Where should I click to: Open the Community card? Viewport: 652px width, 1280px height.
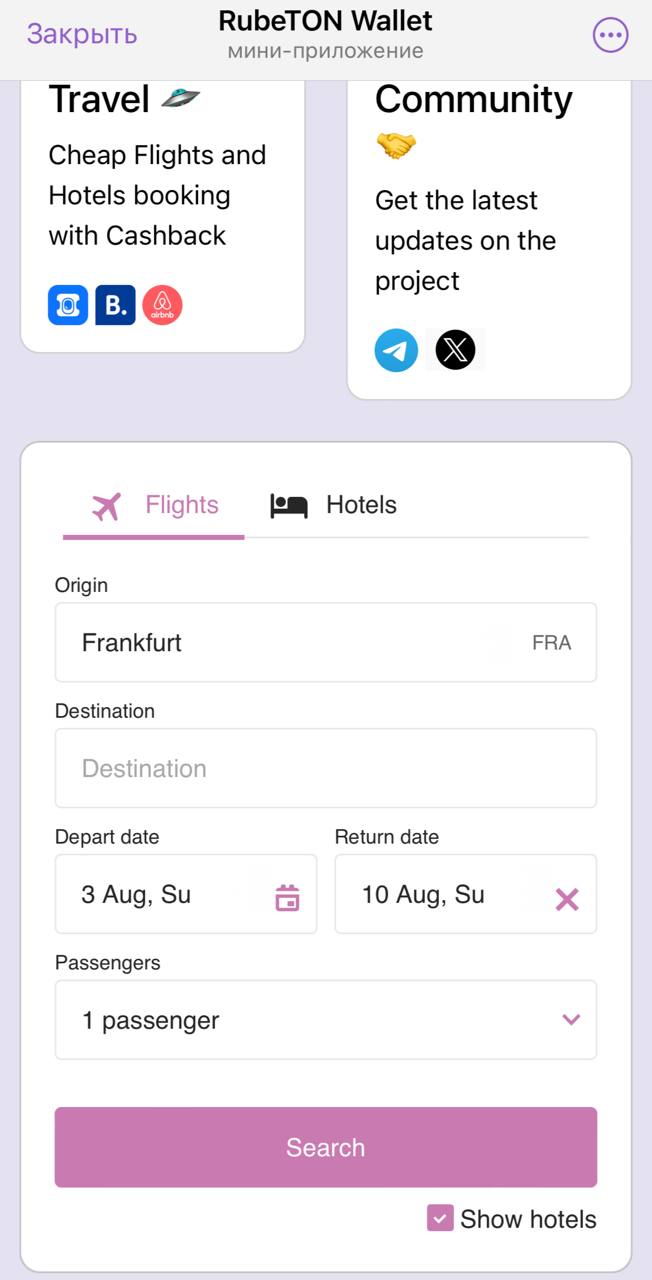pyautogui.click(x=489, y=240)
